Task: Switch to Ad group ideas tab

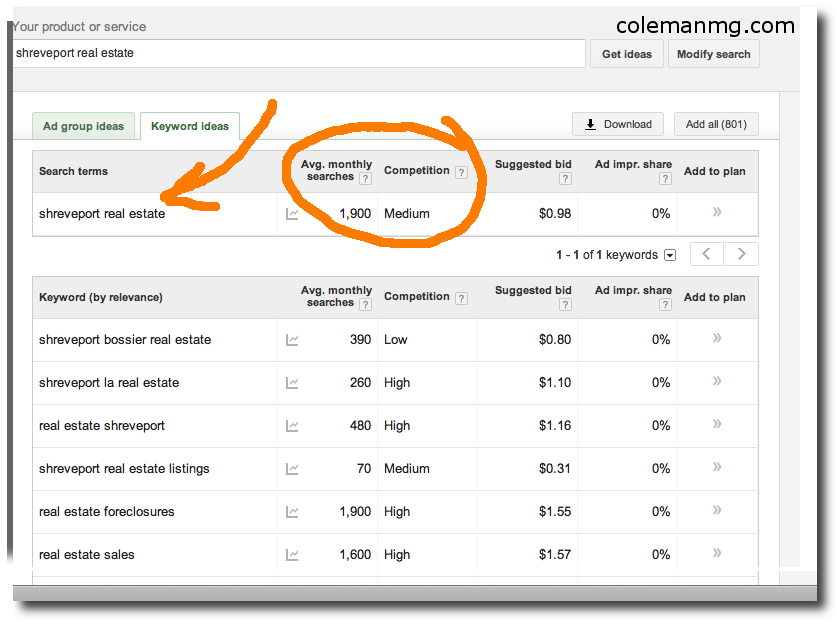Action: click(x=84, y=126)
